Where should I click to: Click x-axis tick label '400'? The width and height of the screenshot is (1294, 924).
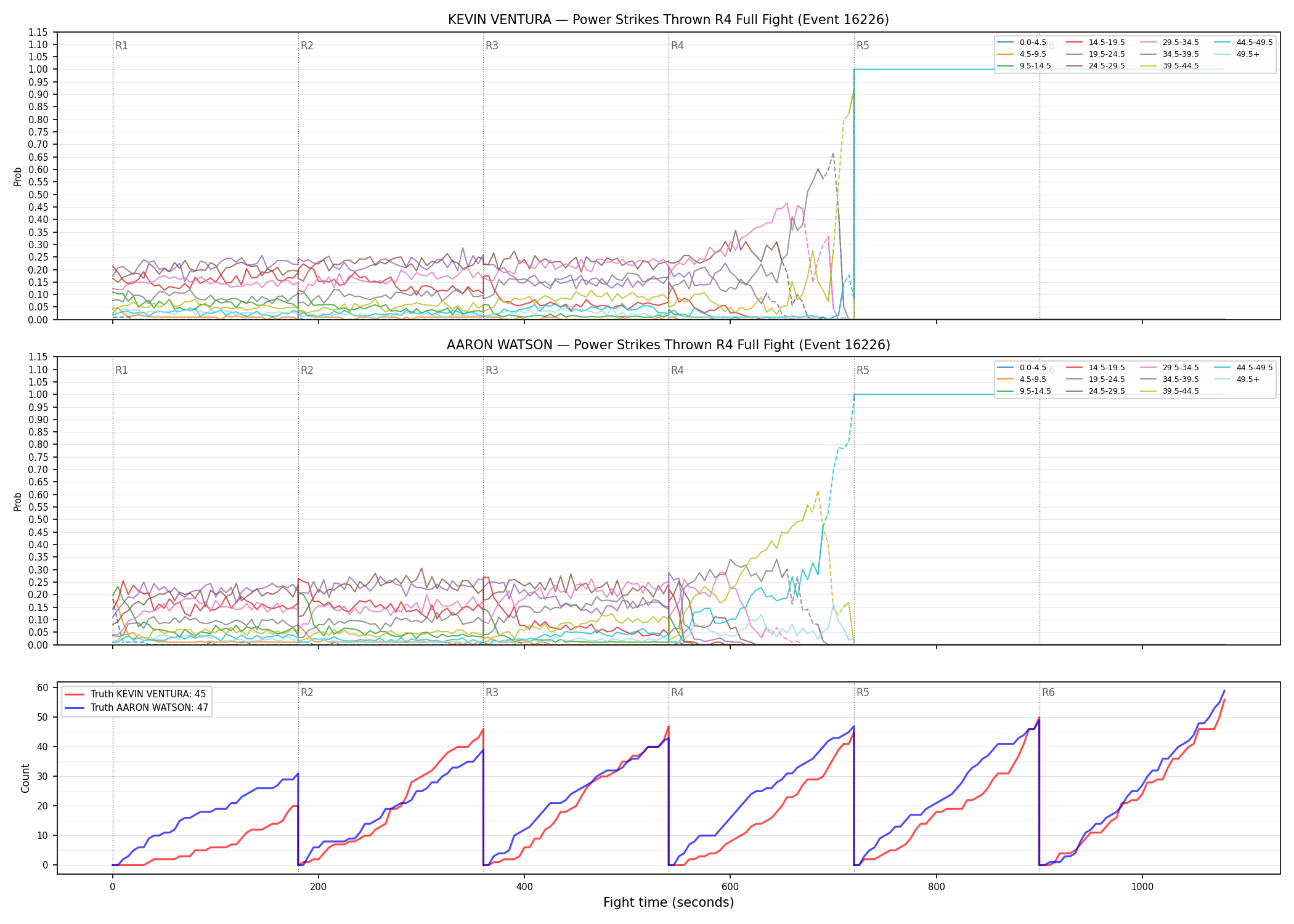click(524, 886)
